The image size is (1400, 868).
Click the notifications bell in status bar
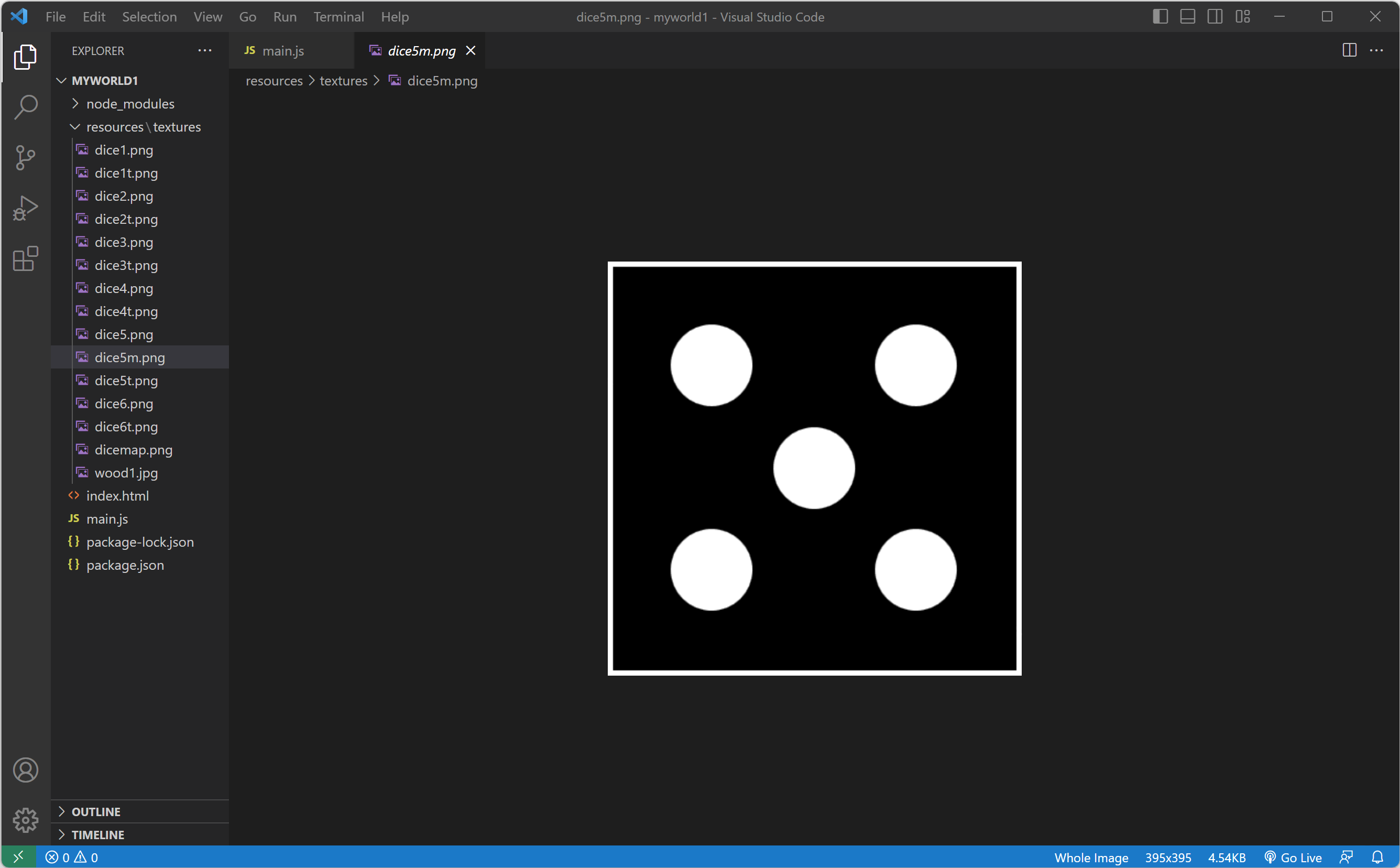click(x=1377, y=857)
